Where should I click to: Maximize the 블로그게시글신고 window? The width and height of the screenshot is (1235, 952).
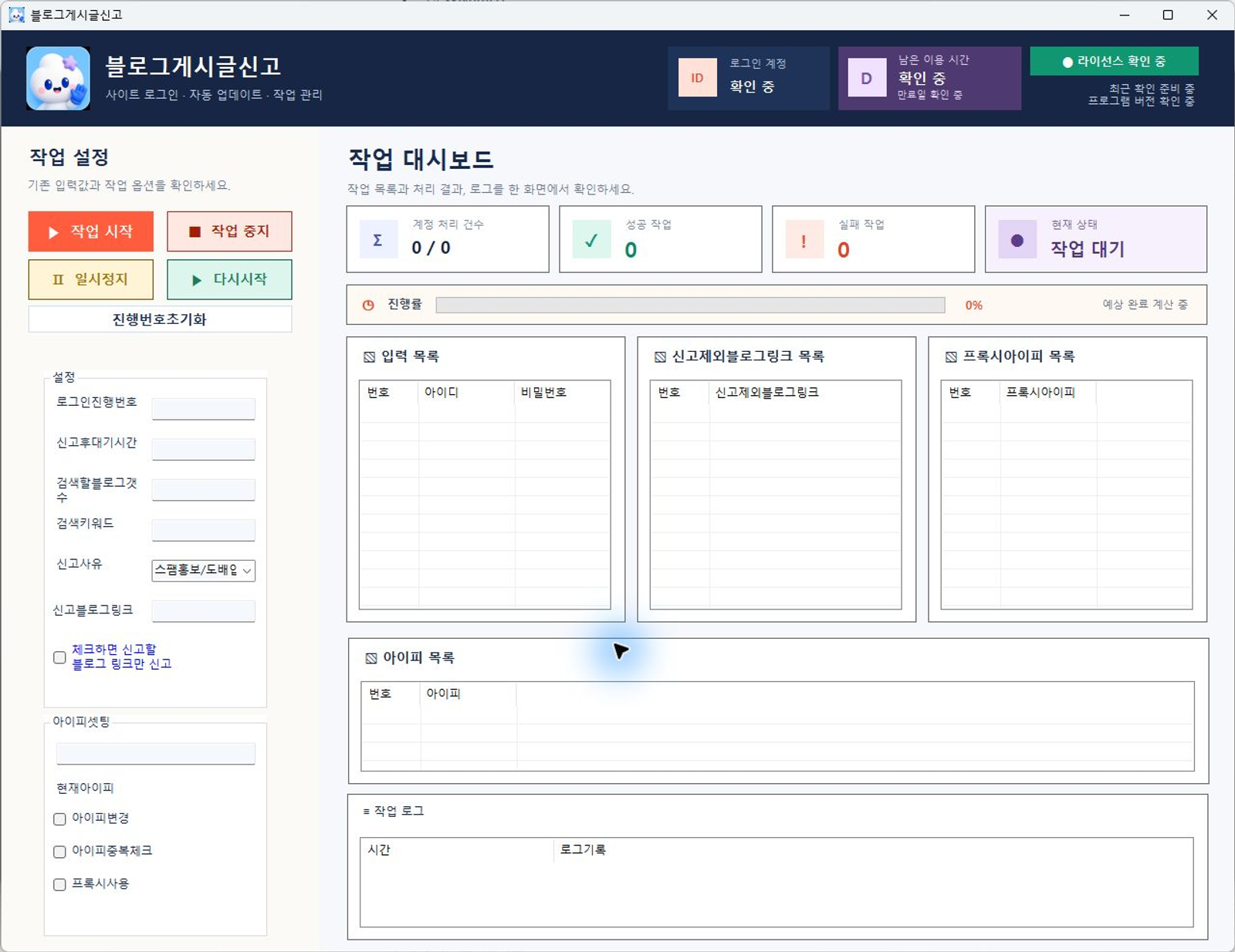(1168, 15)
